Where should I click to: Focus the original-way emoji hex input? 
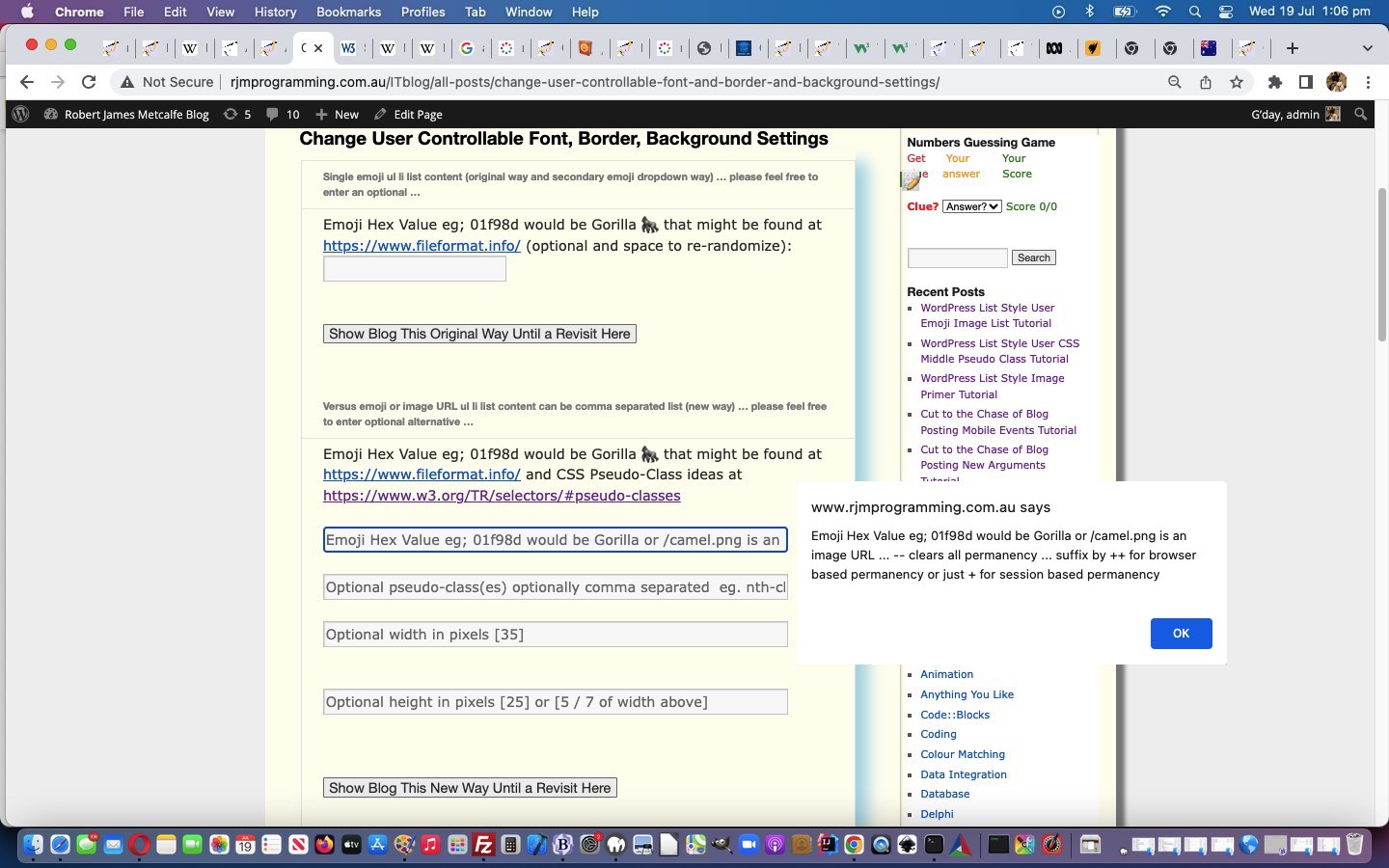(415, 269)
